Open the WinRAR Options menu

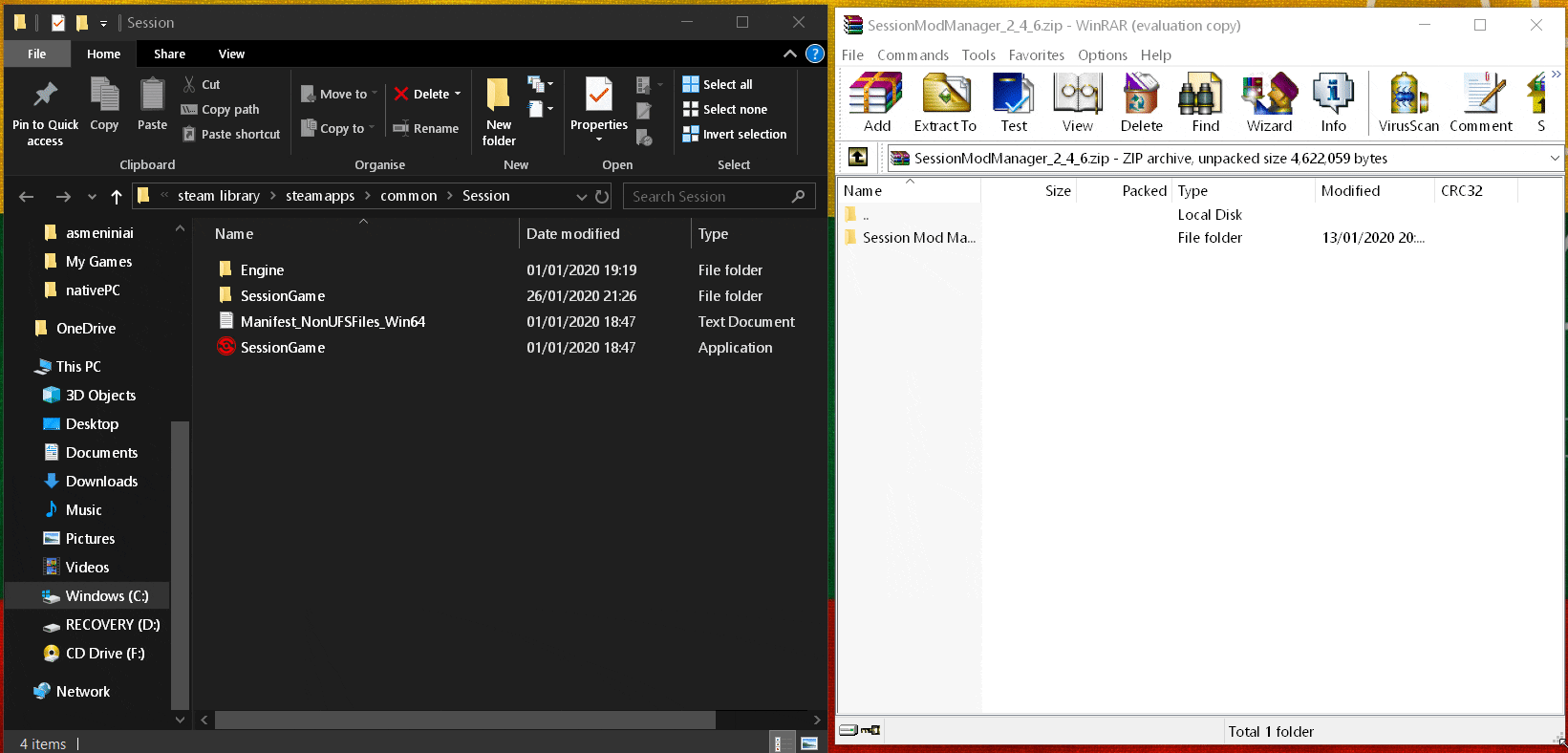tap(1102, 54)
